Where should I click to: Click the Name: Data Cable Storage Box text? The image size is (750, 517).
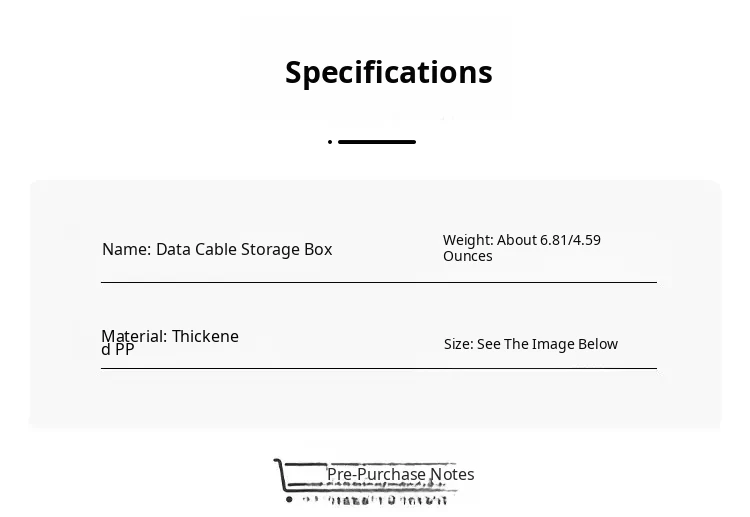pos(217,249)
